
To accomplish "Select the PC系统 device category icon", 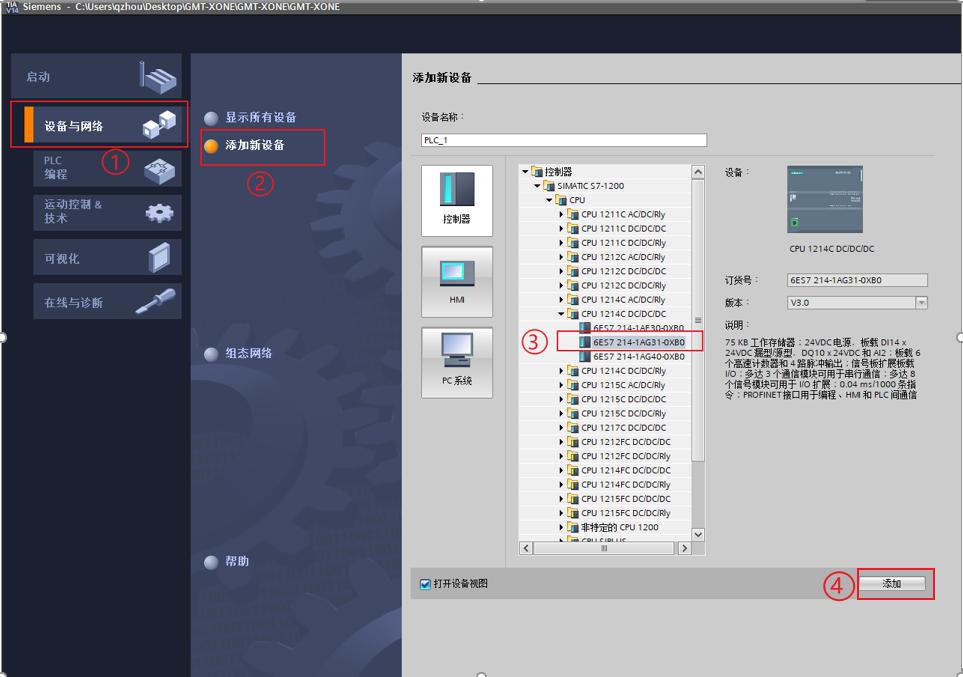I will pos(456,361).
